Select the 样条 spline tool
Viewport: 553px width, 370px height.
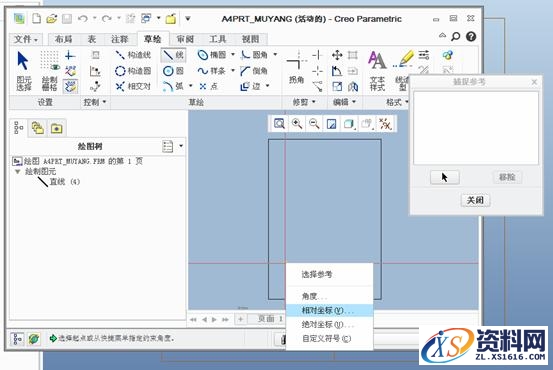click(x=212, y=71)
